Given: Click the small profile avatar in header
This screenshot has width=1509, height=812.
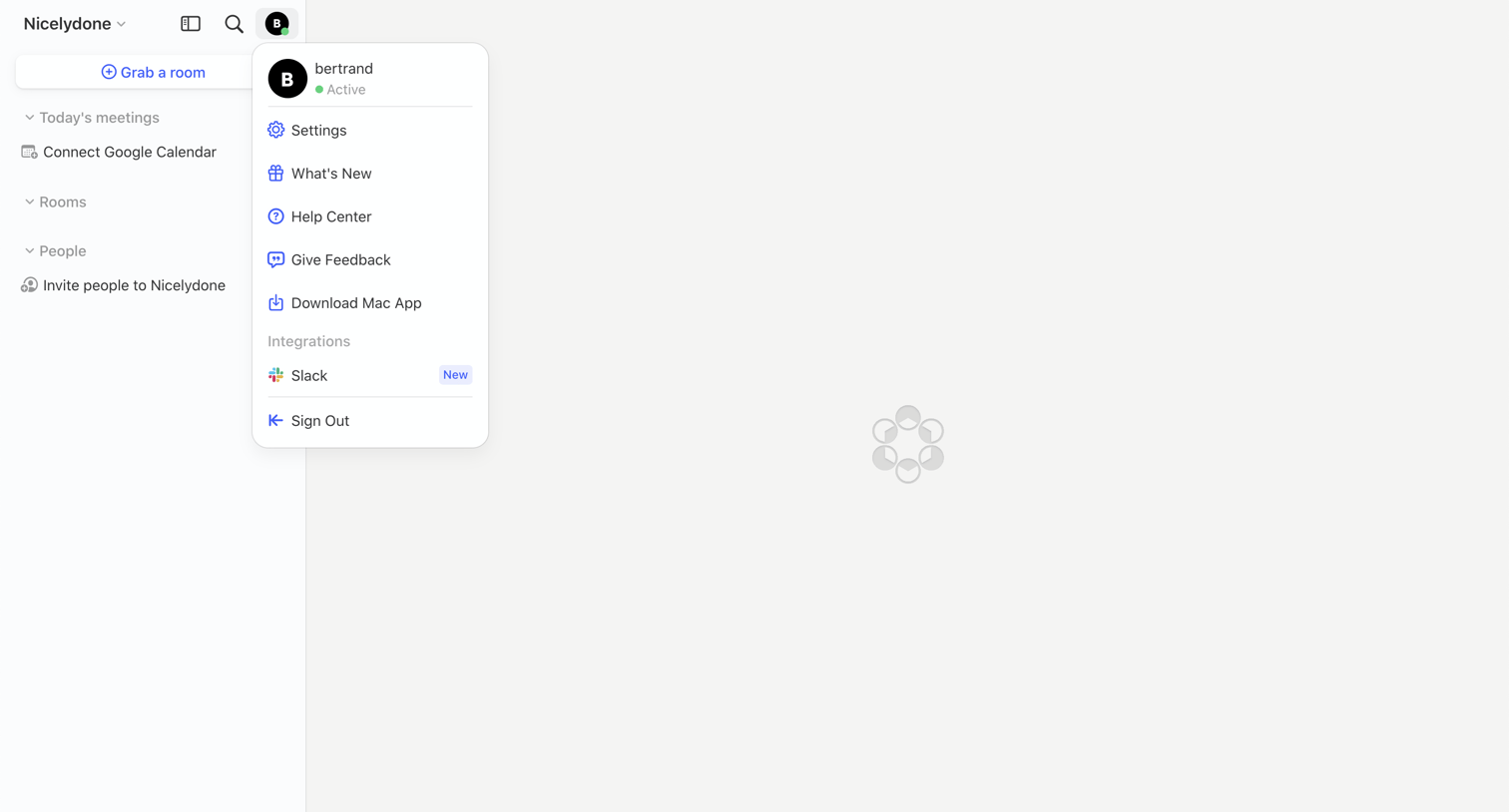Looking at the screenshot, I should click(277, 24).
